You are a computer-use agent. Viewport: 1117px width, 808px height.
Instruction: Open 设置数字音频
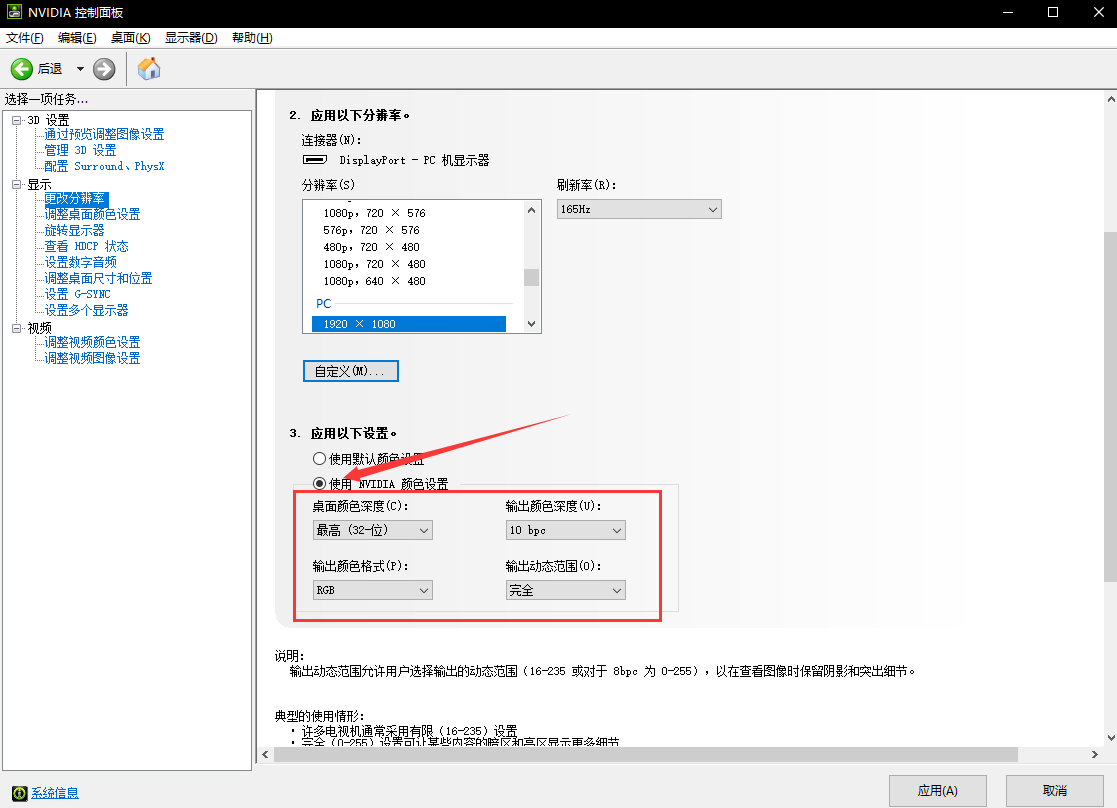coord(80,262)
